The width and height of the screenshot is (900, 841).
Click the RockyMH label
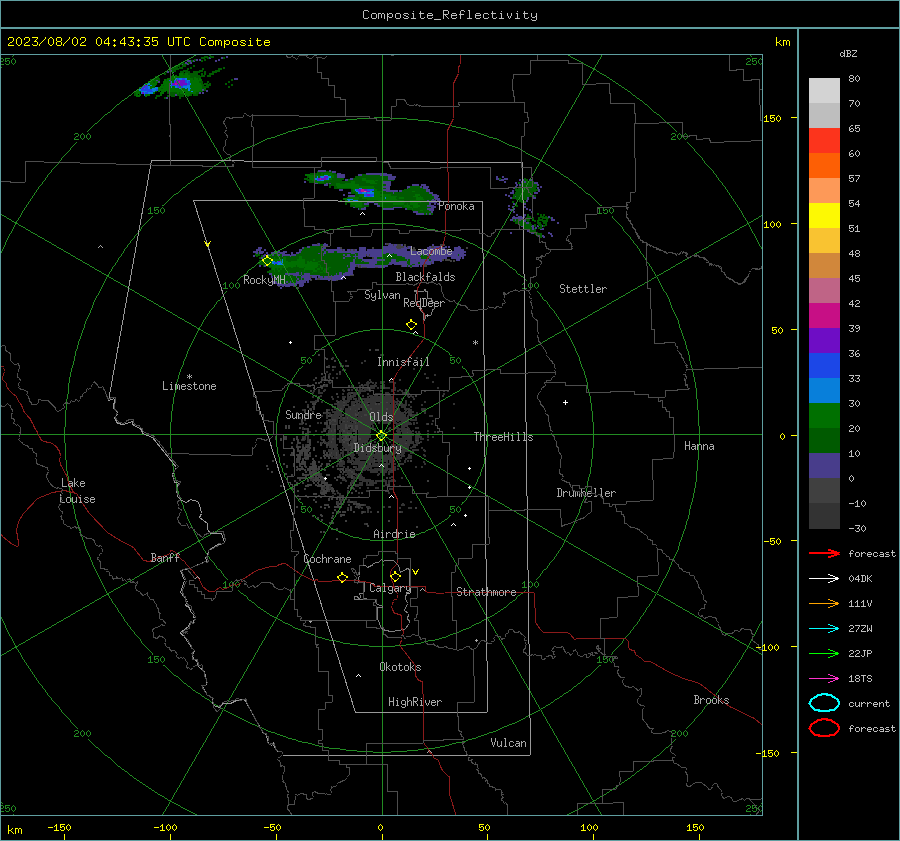pos(264,280)
